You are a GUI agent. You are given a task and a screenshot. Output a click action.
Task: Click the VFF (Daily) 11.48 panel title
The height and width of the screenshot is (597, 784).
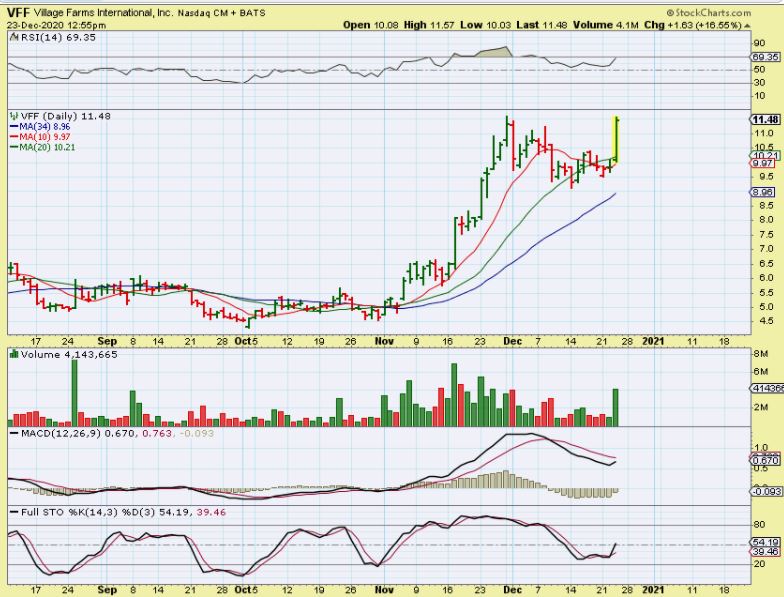click(66, 116)
